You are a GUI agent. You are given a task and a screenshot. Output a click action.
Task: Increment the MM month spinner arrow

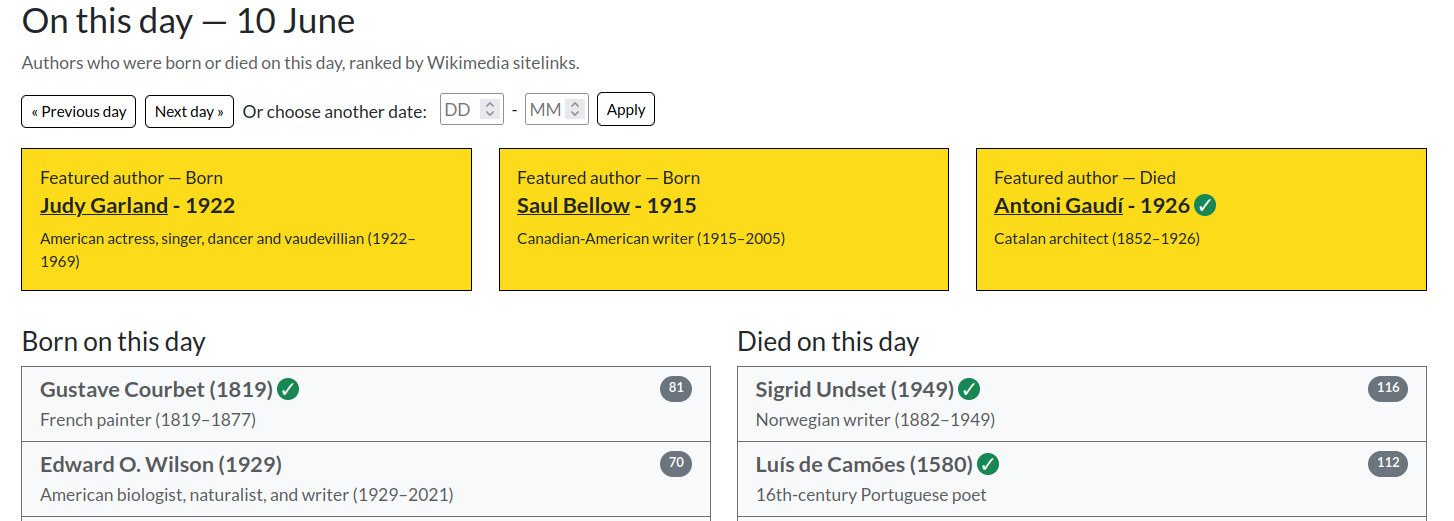(x=575, y=104)
